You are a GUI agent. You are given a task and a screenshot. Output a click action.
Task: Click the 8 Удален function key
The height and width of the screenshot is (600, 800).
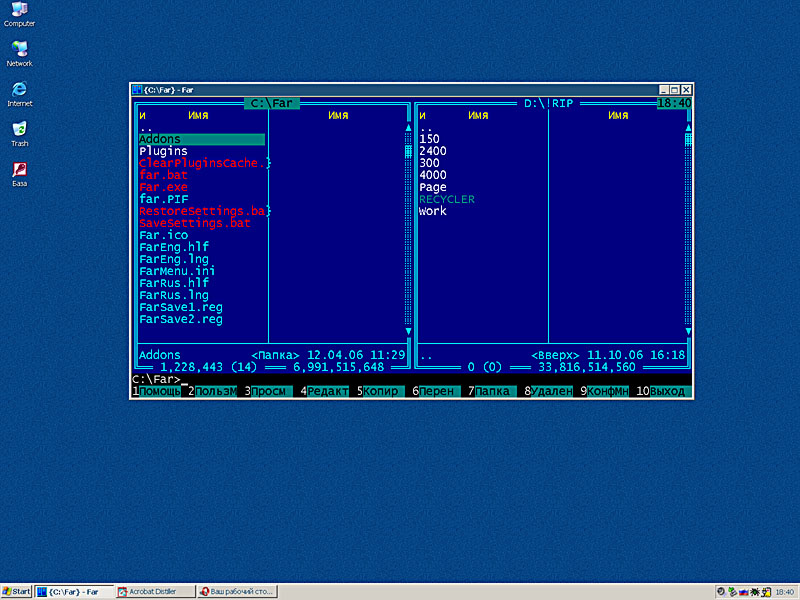click(549, 391)
